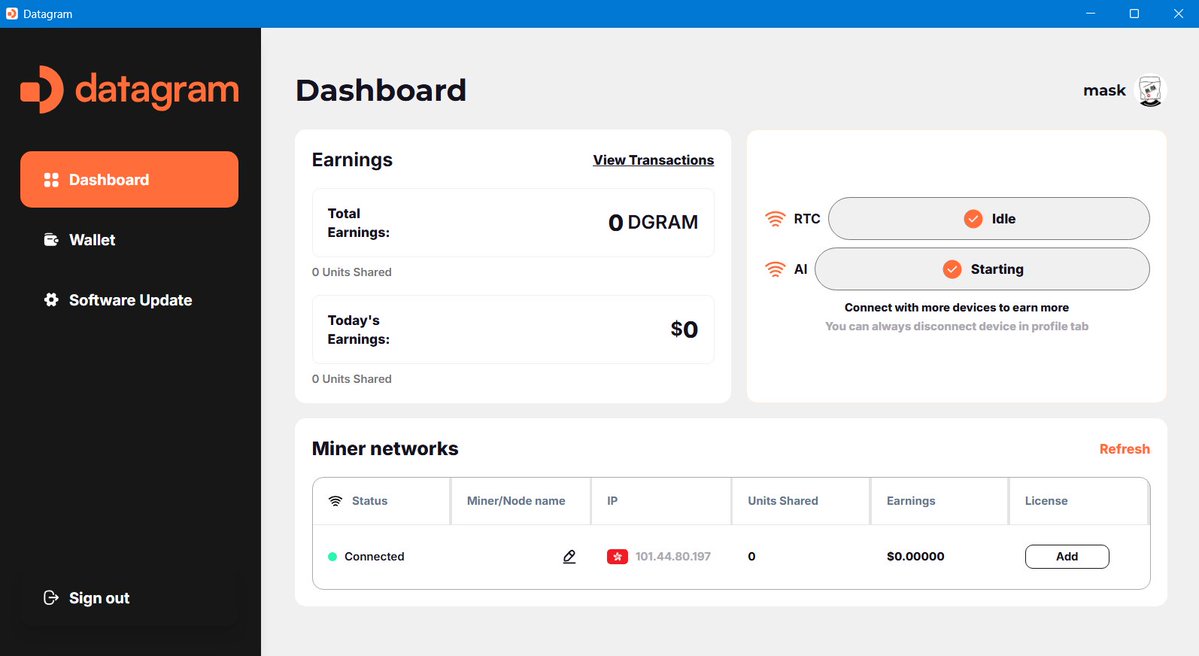Click 'Connect with more devices to earn more'

tap(957, 307)
